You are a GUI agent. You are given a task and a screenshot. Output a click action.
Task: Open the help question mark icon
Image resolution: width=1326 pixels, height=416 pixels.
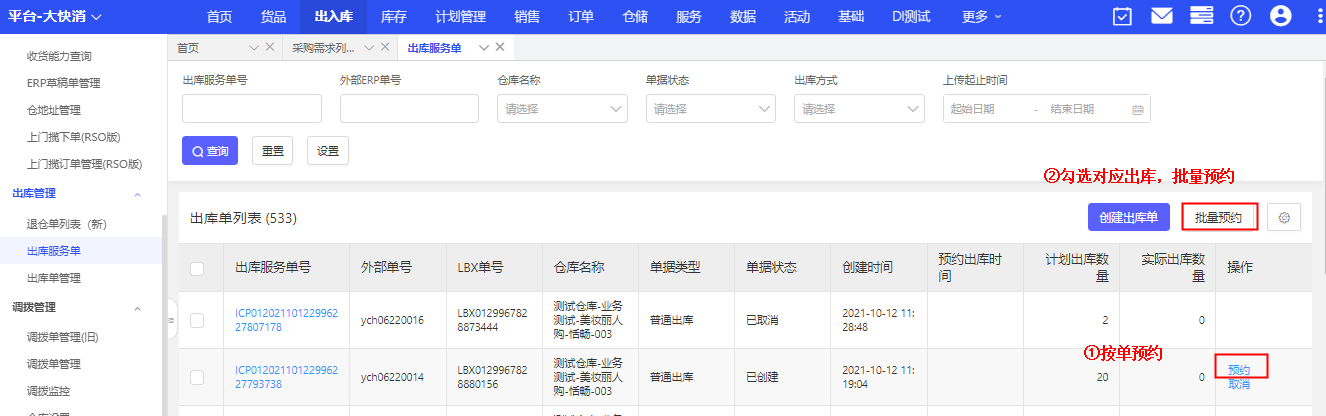point(1241,16)
